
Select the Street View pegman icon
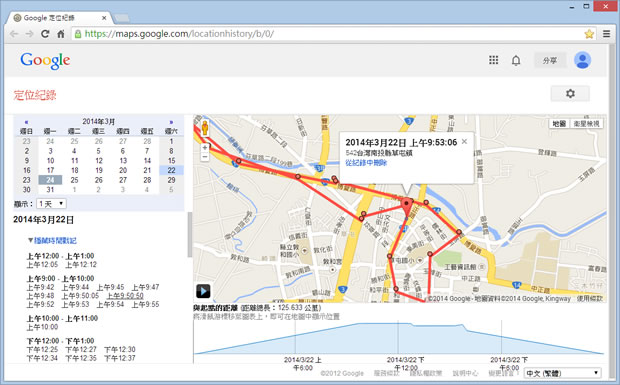click(x=204, y=128)
